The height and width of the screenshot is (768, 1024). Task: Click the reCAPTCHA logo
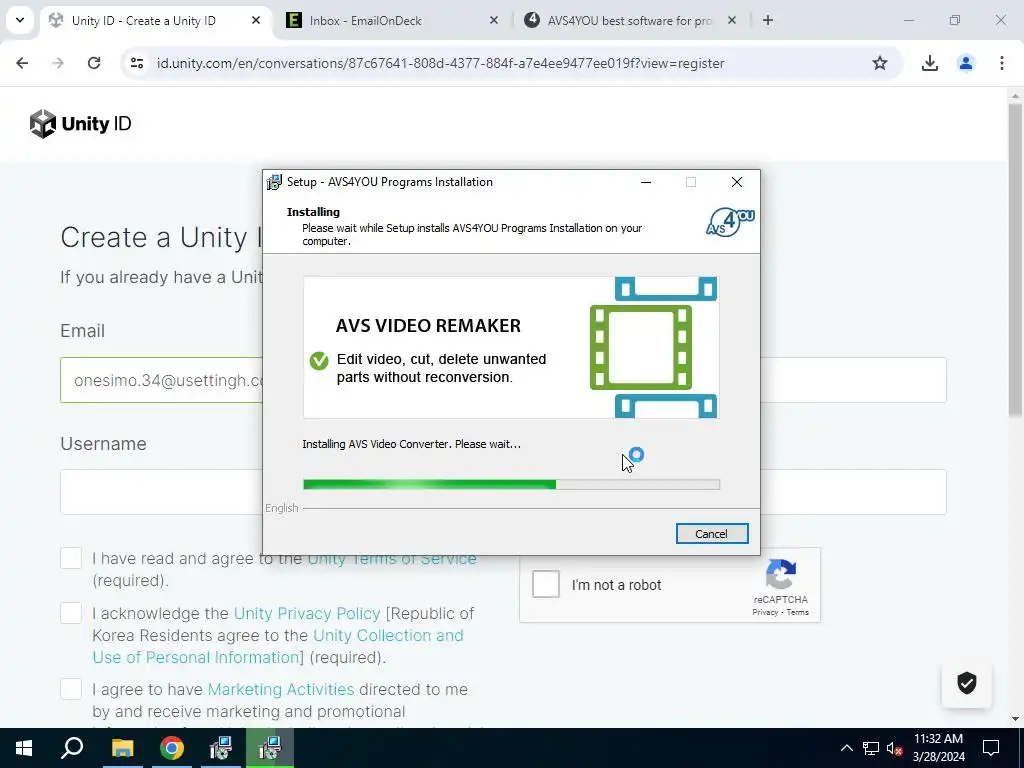coord(780,574)
